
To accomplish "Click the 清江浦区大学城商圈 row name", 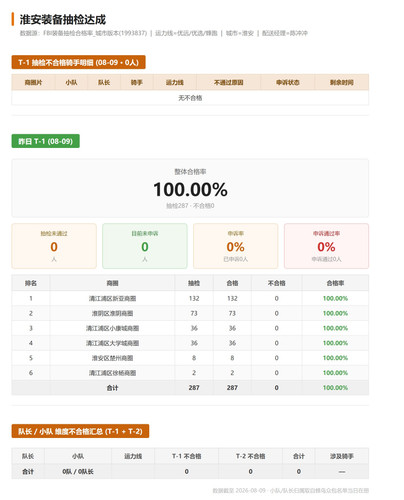I will [x=112, y=343].
